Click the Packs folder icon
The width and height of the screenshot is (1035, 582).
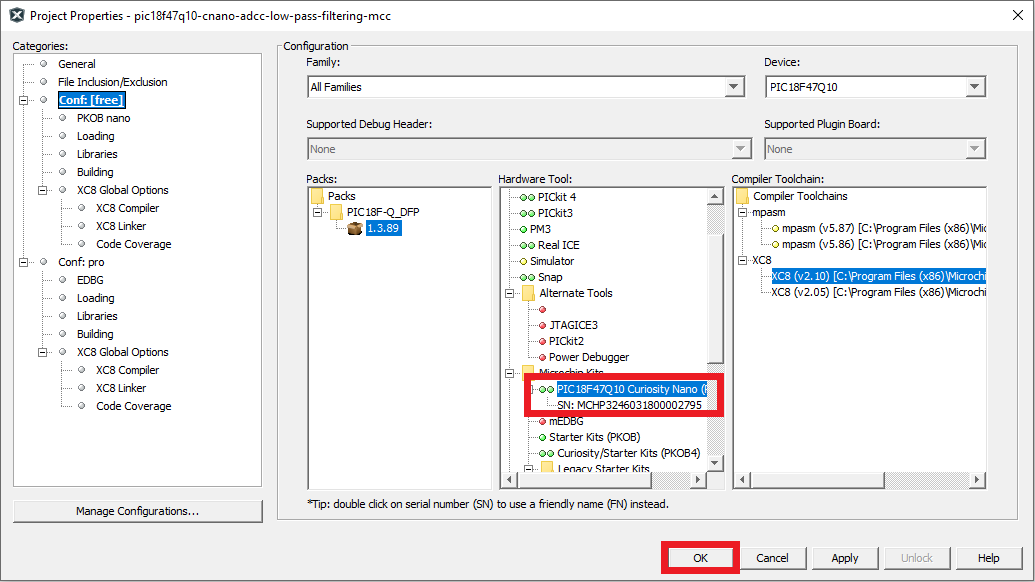[x=317, y=196]
